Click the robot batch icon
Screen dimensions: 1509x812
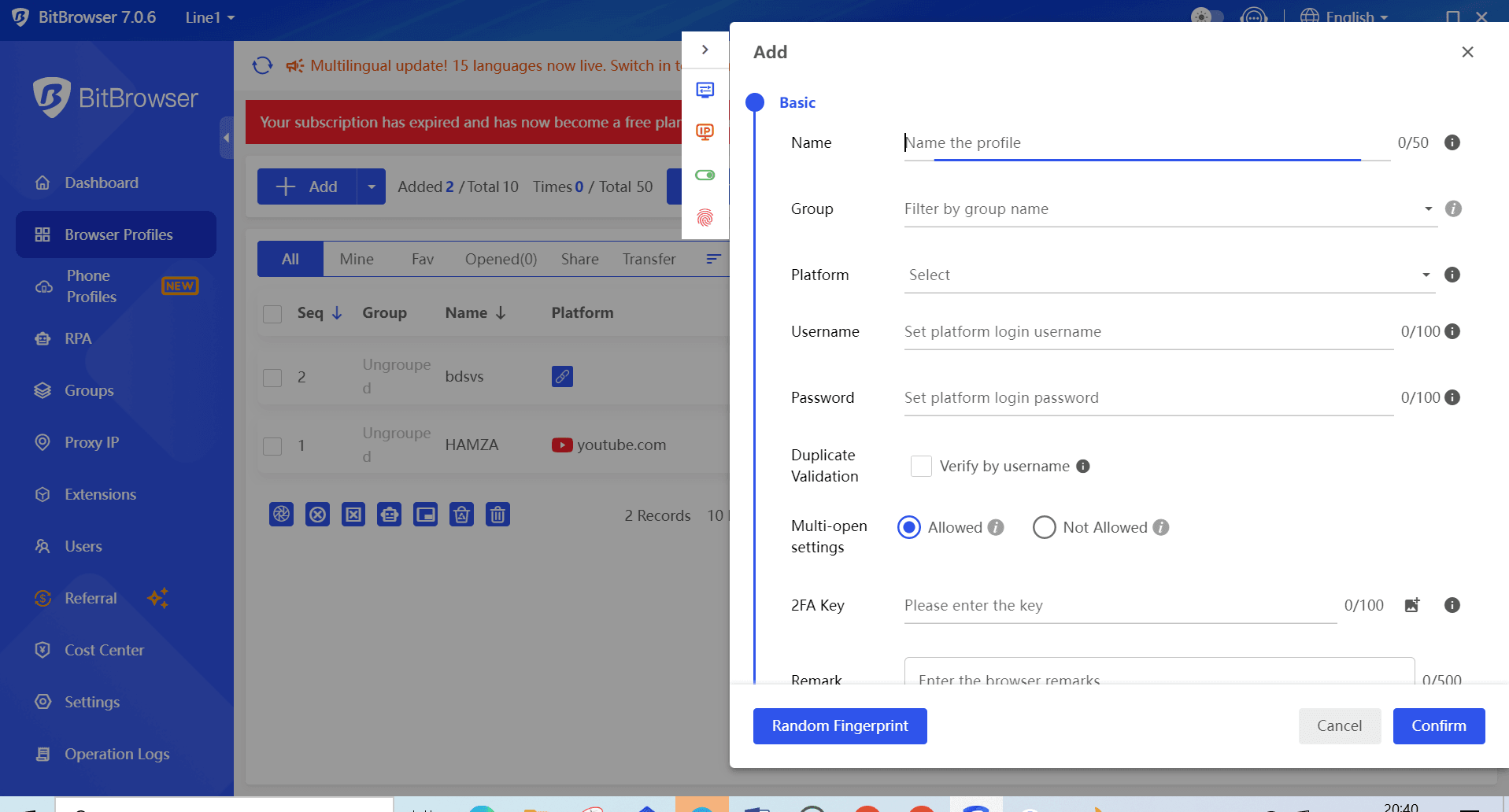[x=390, y=515]
